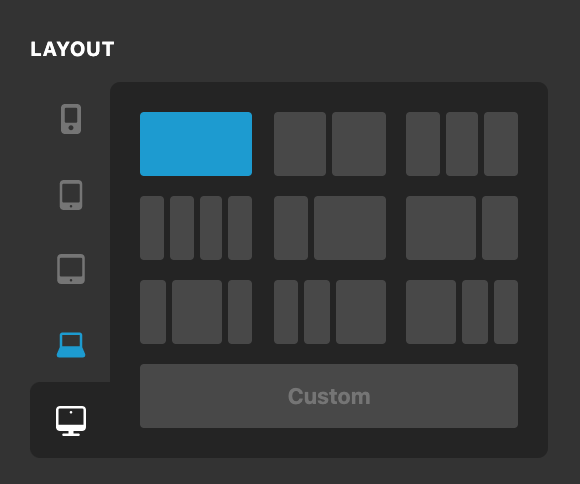Select the blue laptop device icon
This screenshot has height=484, width=580.
[x=71, y=345]
